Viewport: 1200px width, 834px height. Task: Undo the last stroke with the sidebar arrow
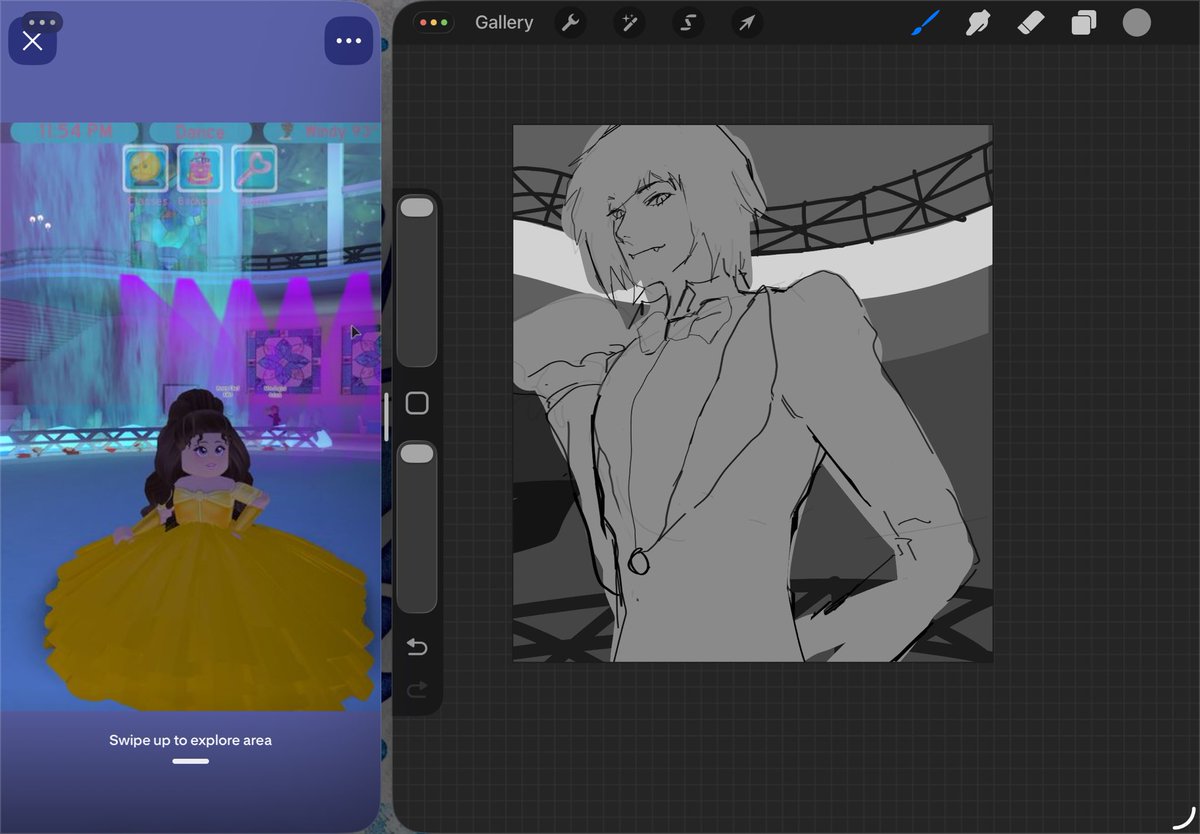pyautogui.click(x=417, y=648)
